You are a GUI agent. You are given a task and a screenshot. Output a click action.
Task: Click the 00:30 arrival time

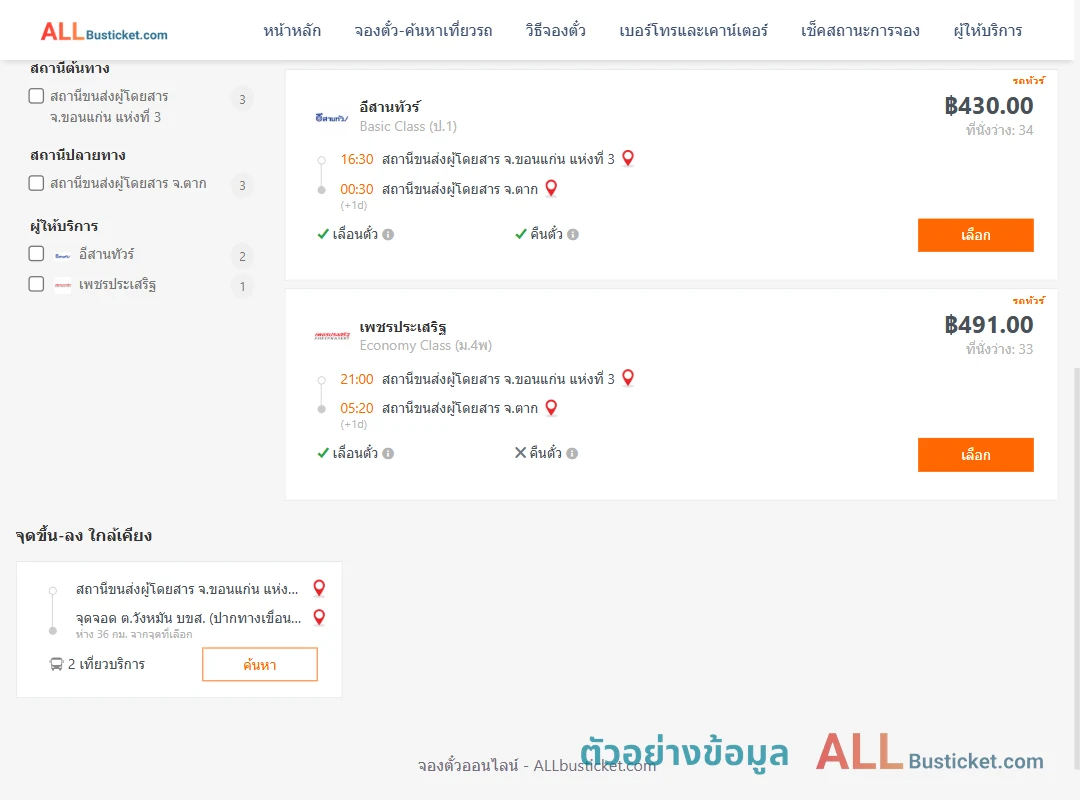[357, 189]
